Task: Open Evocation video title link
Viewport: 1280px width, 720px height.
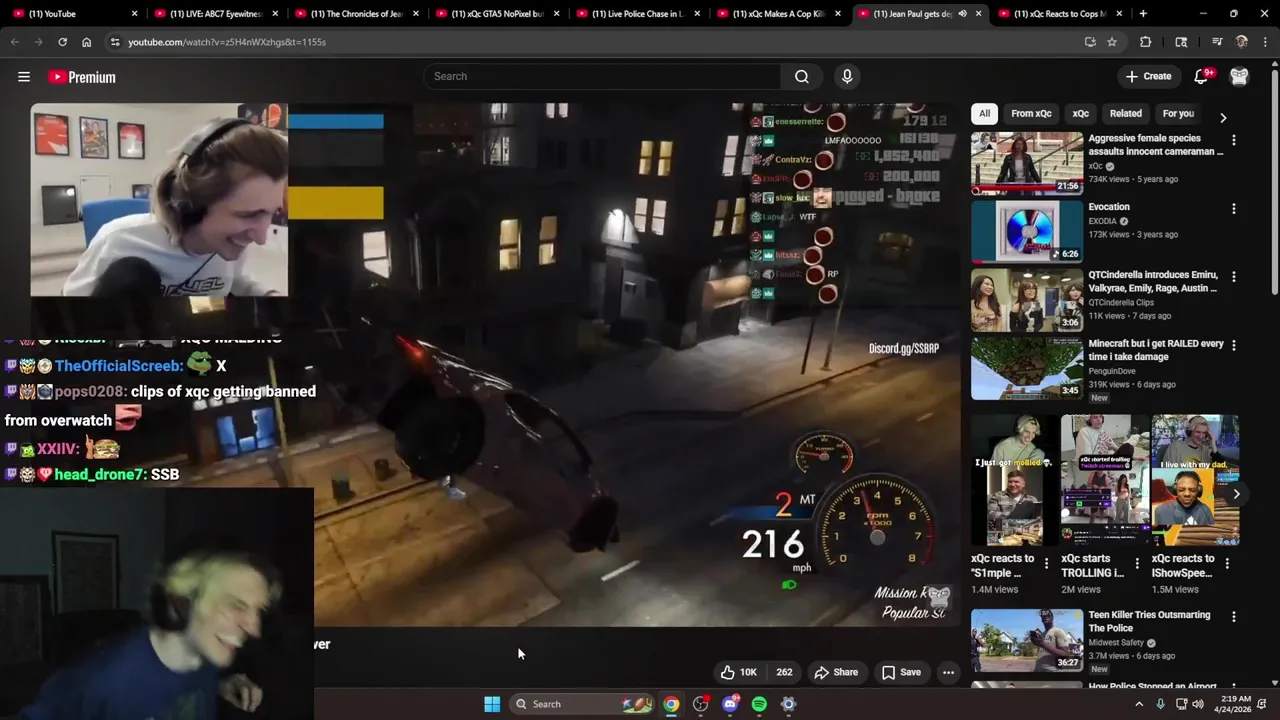Action: [1109, 207]
